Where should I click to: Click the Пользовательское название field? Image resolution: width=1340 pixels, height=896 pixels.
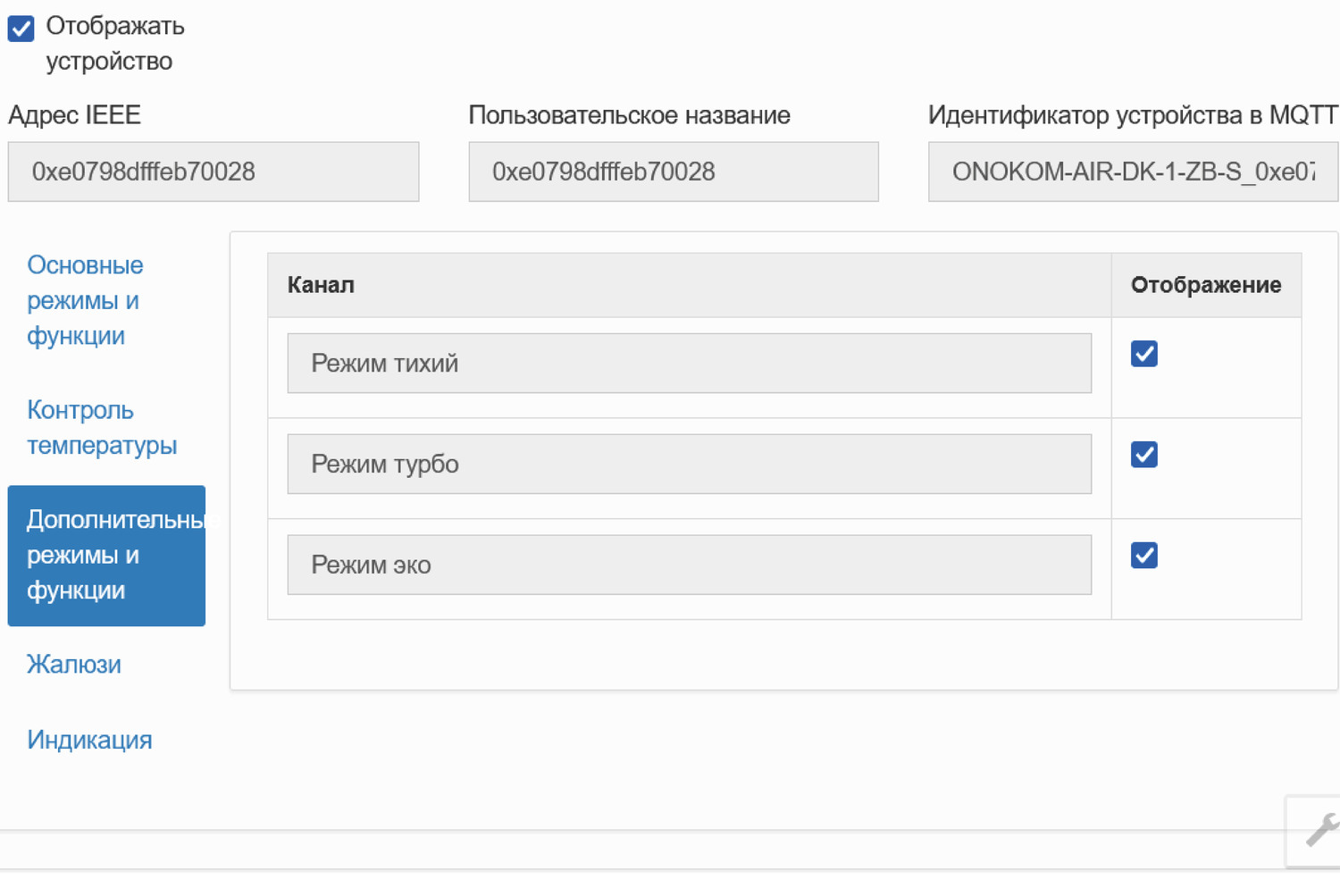(x=674, y=172)
